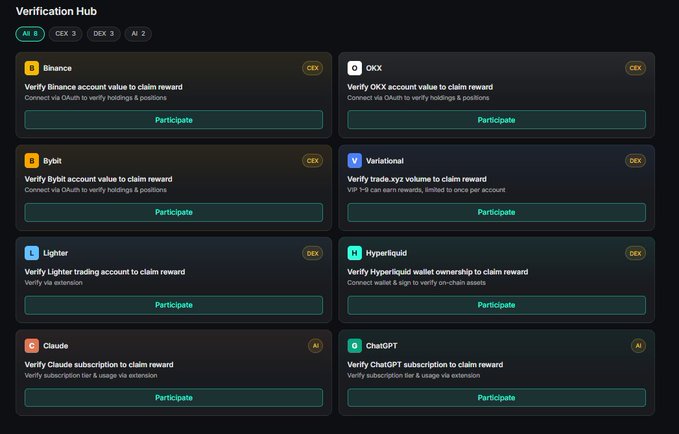Click 'Verify Hyperliquid wallet ownership to claim reward'
The image size is (679, 434).
click(438, 272)
